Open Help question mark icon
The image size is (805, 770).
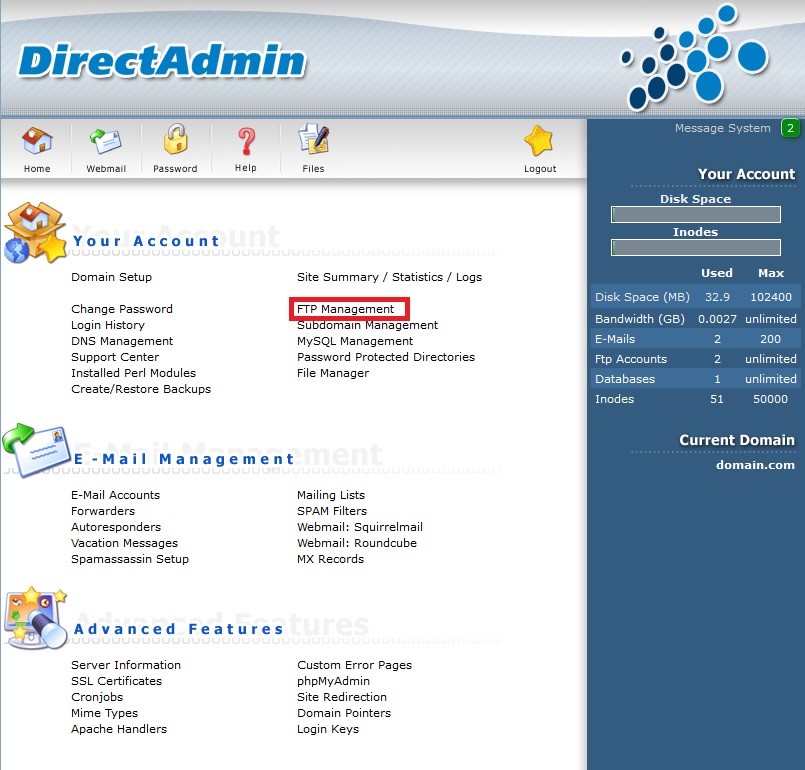(246, 141)
